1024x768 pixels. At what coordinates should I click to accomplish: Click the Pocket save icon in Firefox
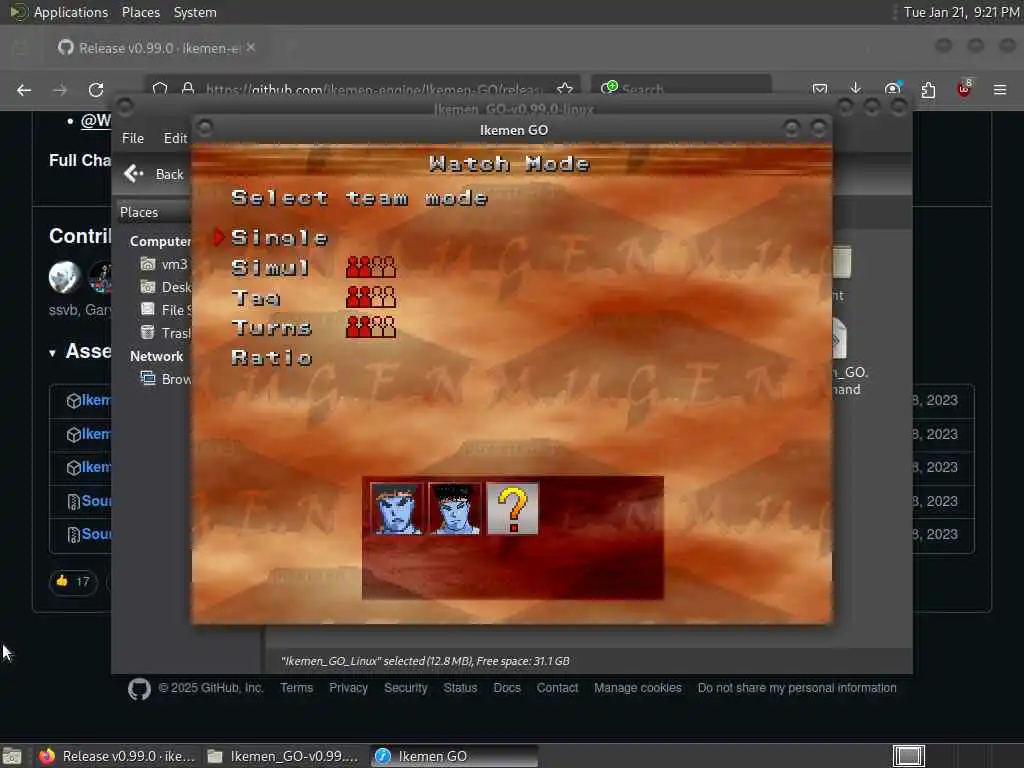point(820,89)
